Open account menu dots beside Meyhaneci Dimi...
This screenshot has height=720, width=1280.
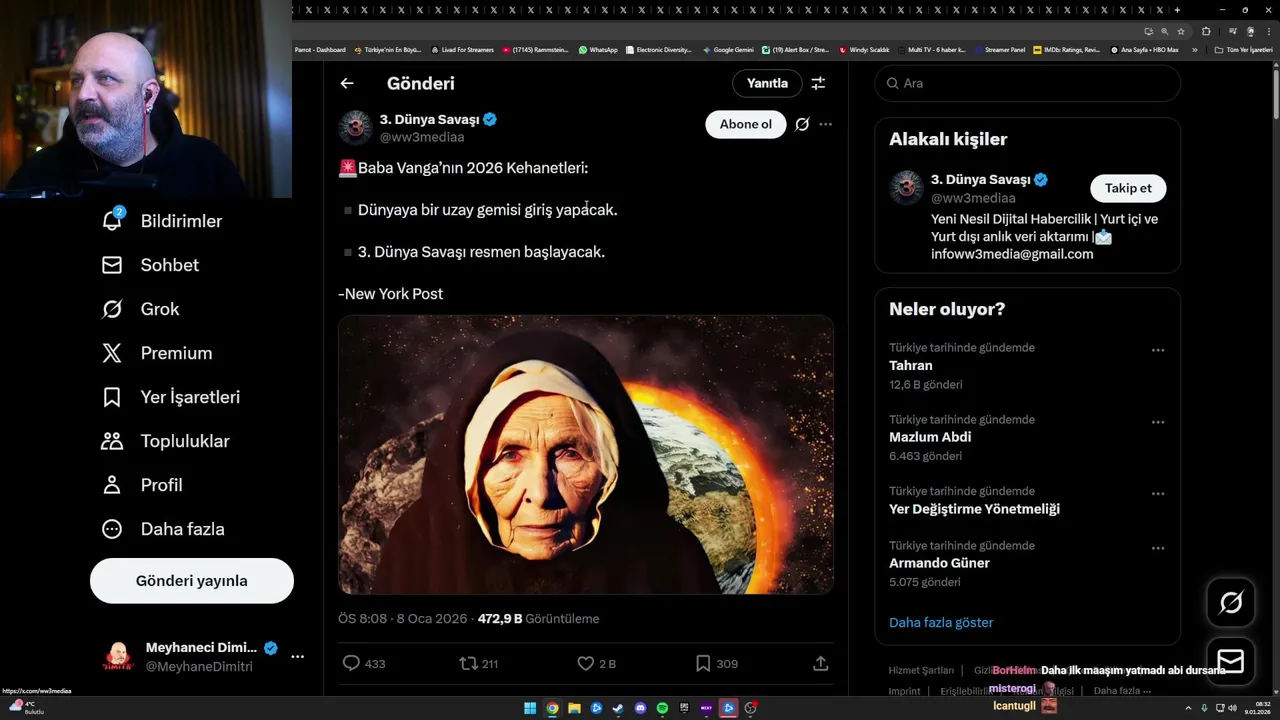[x=297, y=657]
